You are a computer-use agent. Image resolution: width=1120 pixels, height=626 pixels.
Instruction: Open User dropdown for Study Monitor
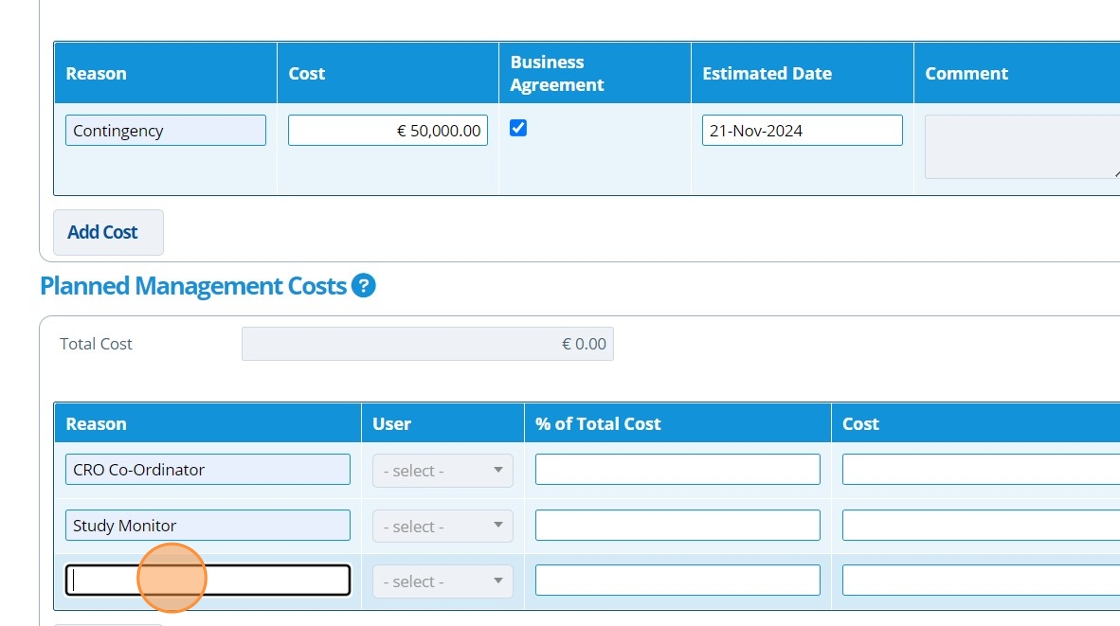[x=442, y=526]
